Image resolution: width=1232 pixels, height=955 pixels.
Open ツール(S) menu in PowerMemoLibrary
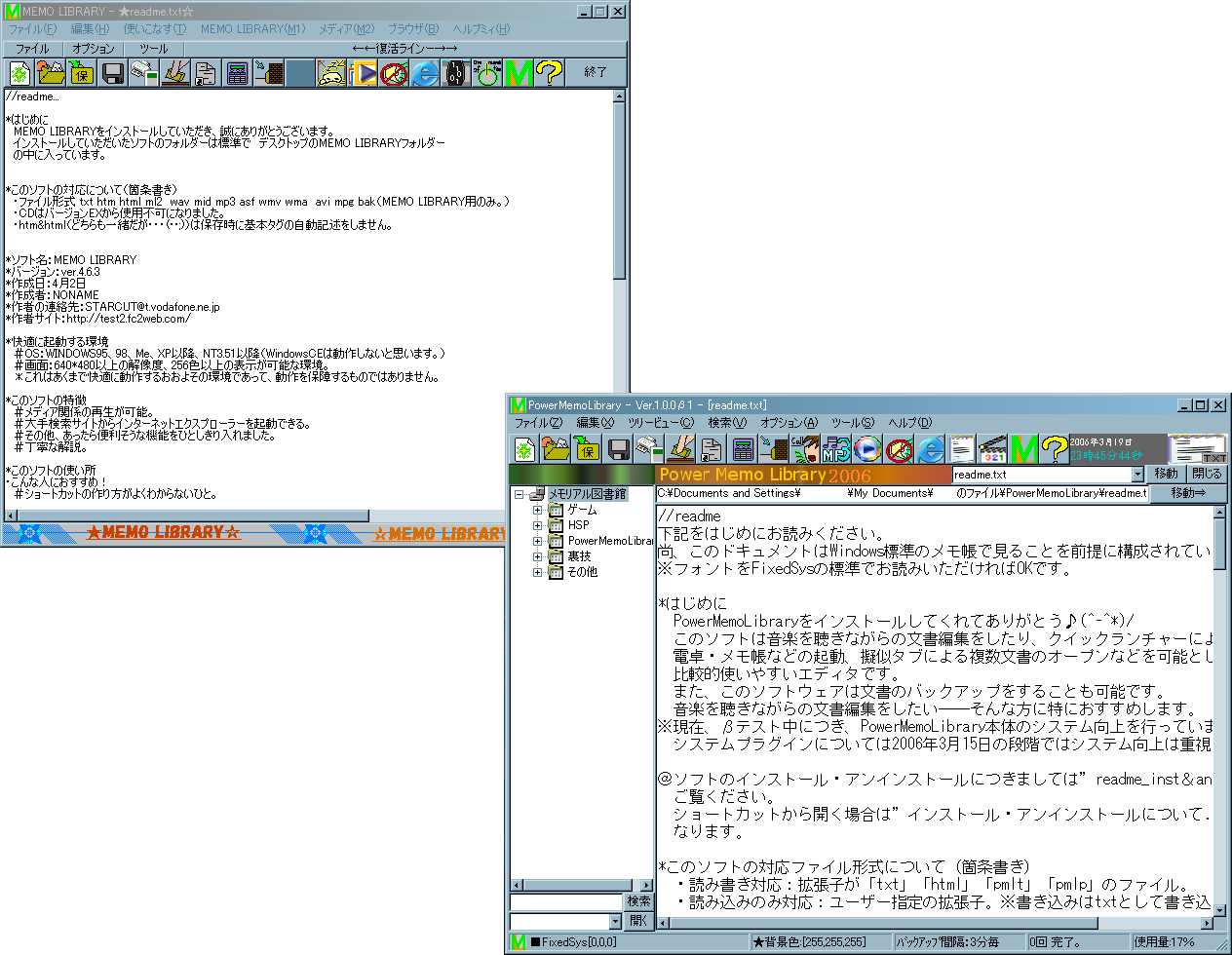(853, 423)
